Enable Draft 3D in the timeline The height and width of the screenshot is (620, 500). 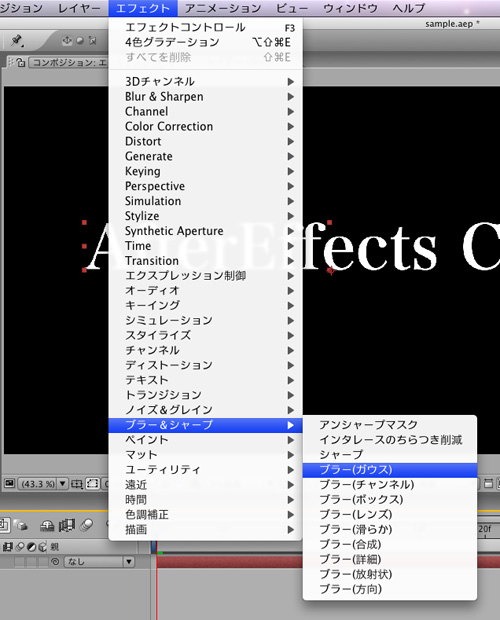tap(21, 525)
